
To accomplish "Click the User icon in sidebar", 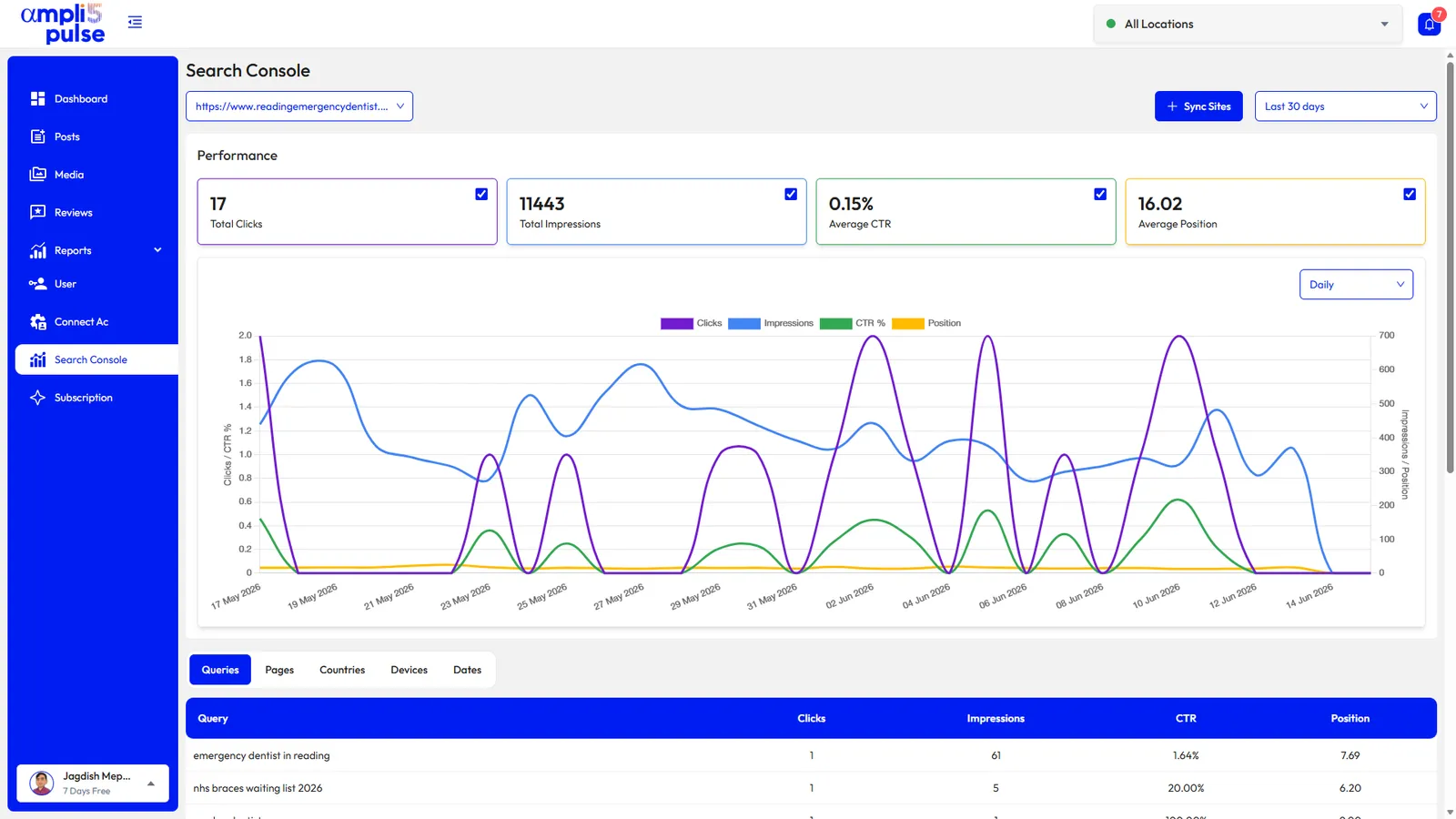I will pyautogui.click(x=37, y=284).
